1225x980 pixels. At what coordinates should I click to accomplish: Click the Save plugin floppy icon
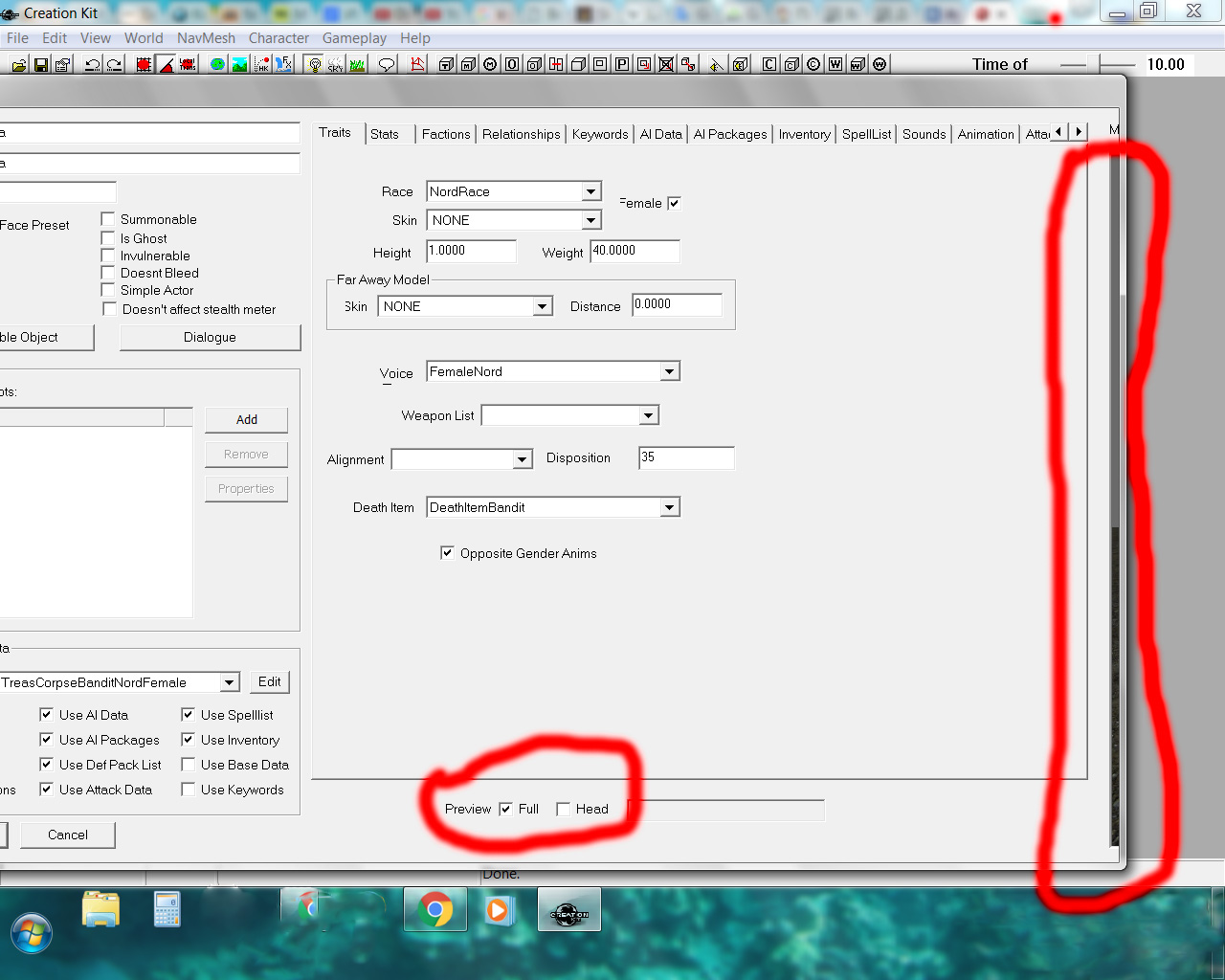[x=41, y=64]
